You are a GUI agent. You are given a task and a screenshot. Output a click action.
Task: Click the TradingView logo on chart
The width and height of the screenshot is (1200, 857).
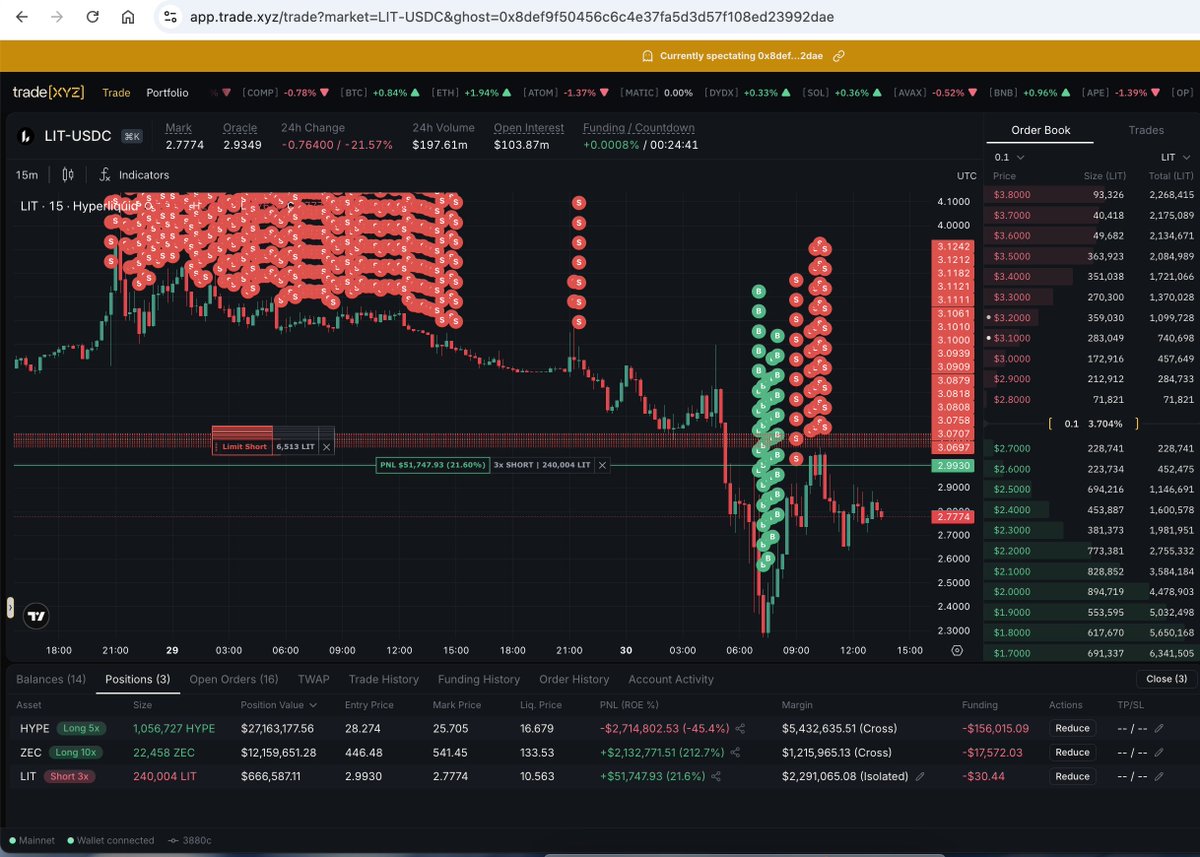click(37, 616)
